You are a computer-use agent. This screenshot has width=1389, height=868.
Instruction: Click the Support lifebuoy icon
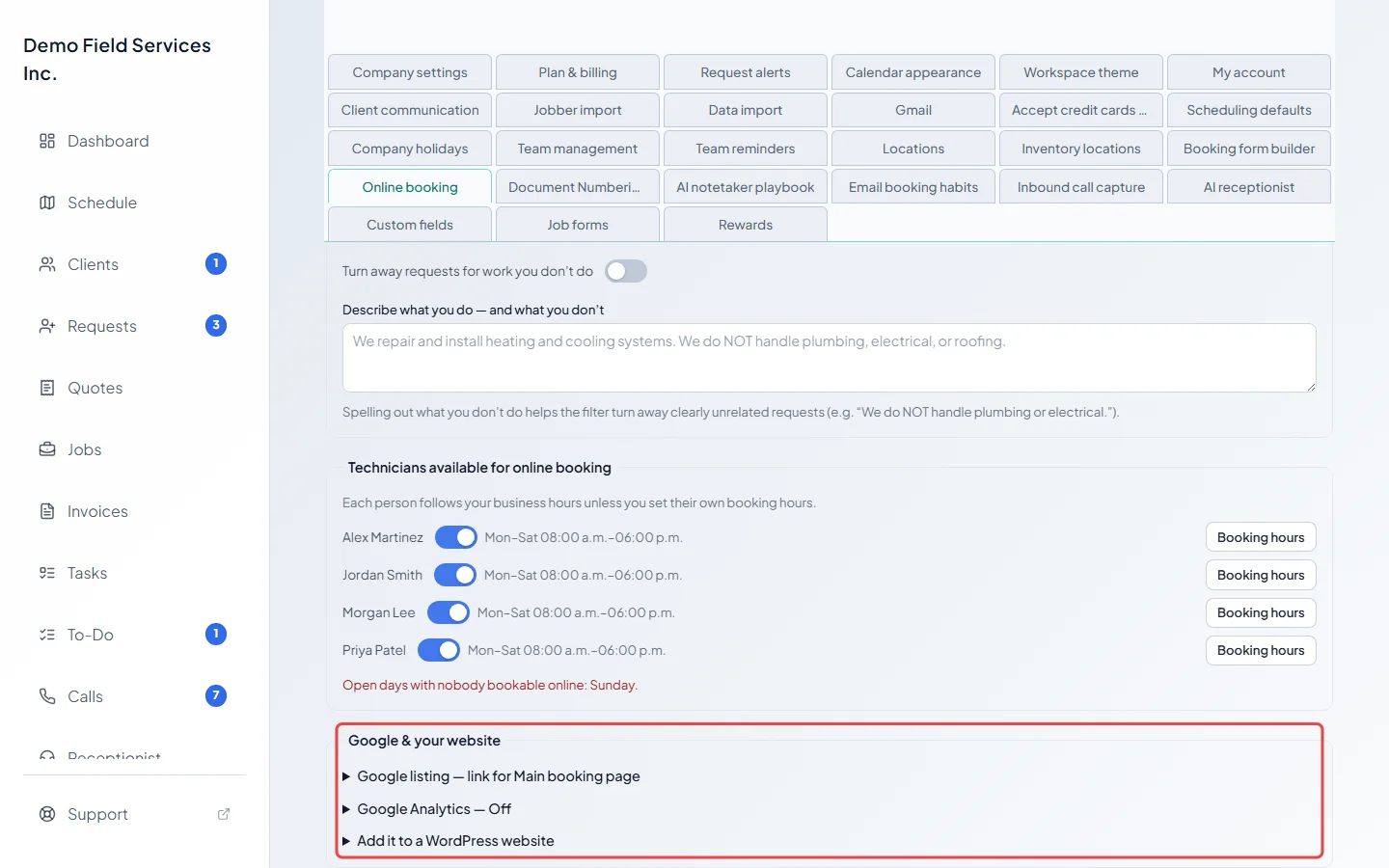[47, 814]
